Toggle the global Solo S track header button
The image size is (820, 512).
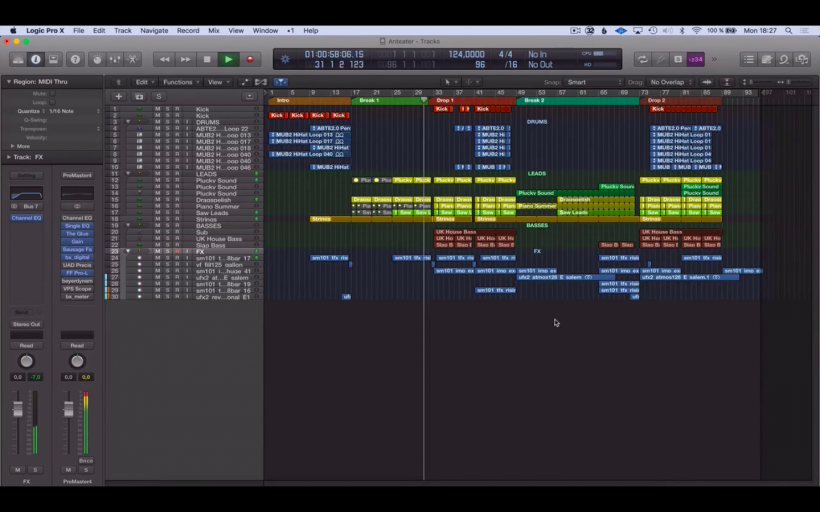point(158,96)
